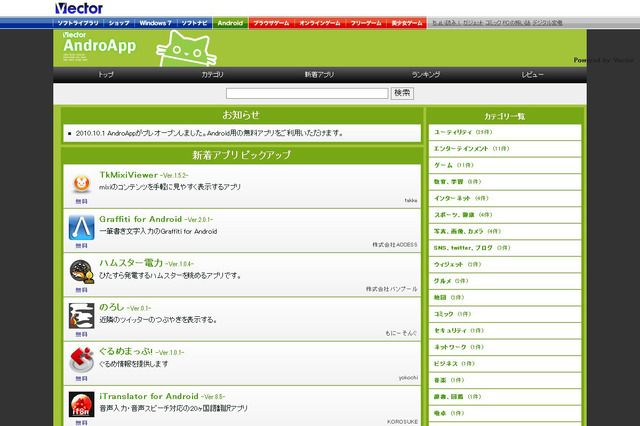The height and width of the screenshot is (426, 640).
Task: Open the セキュリティ category
Action: point(505,331)
